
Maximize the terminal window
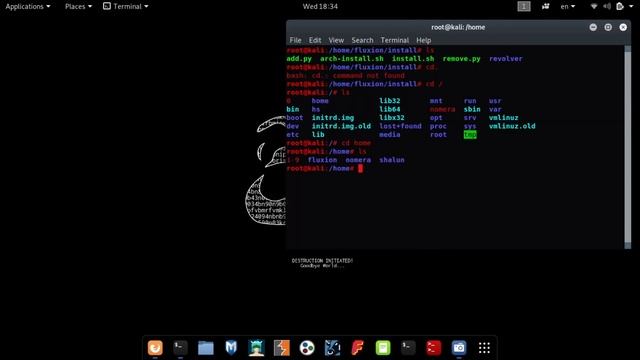608,27
